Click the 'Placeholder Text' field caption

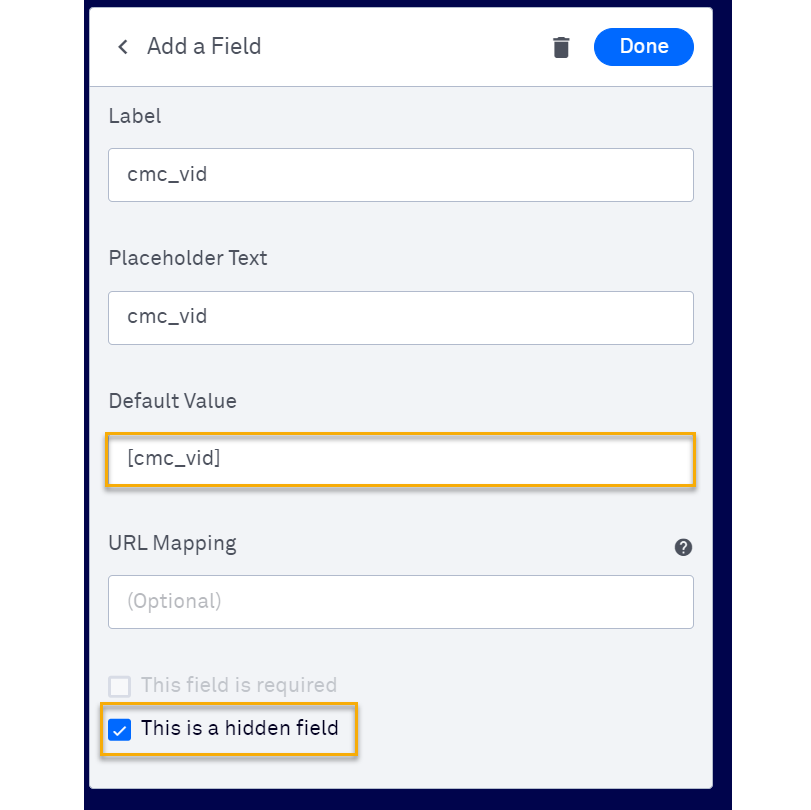point(188,258)
